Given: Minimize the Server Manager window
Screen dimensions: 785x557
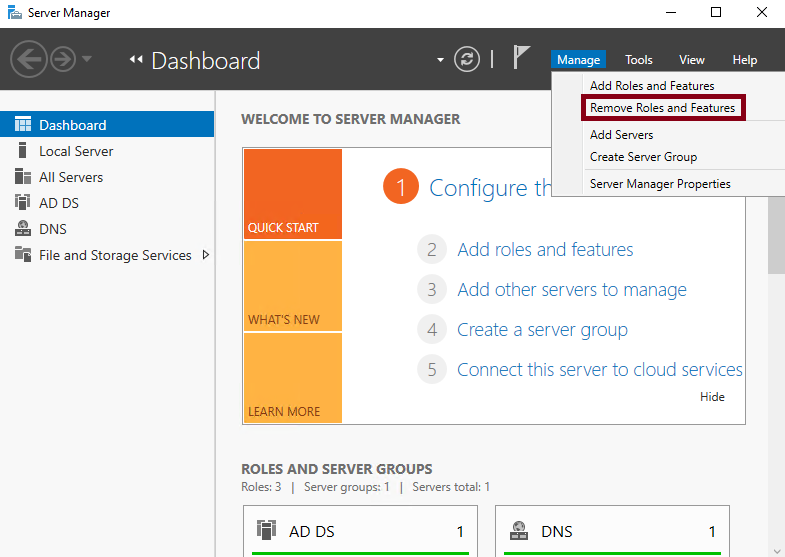Looking at the screenshot, I should tap(671, 12).
